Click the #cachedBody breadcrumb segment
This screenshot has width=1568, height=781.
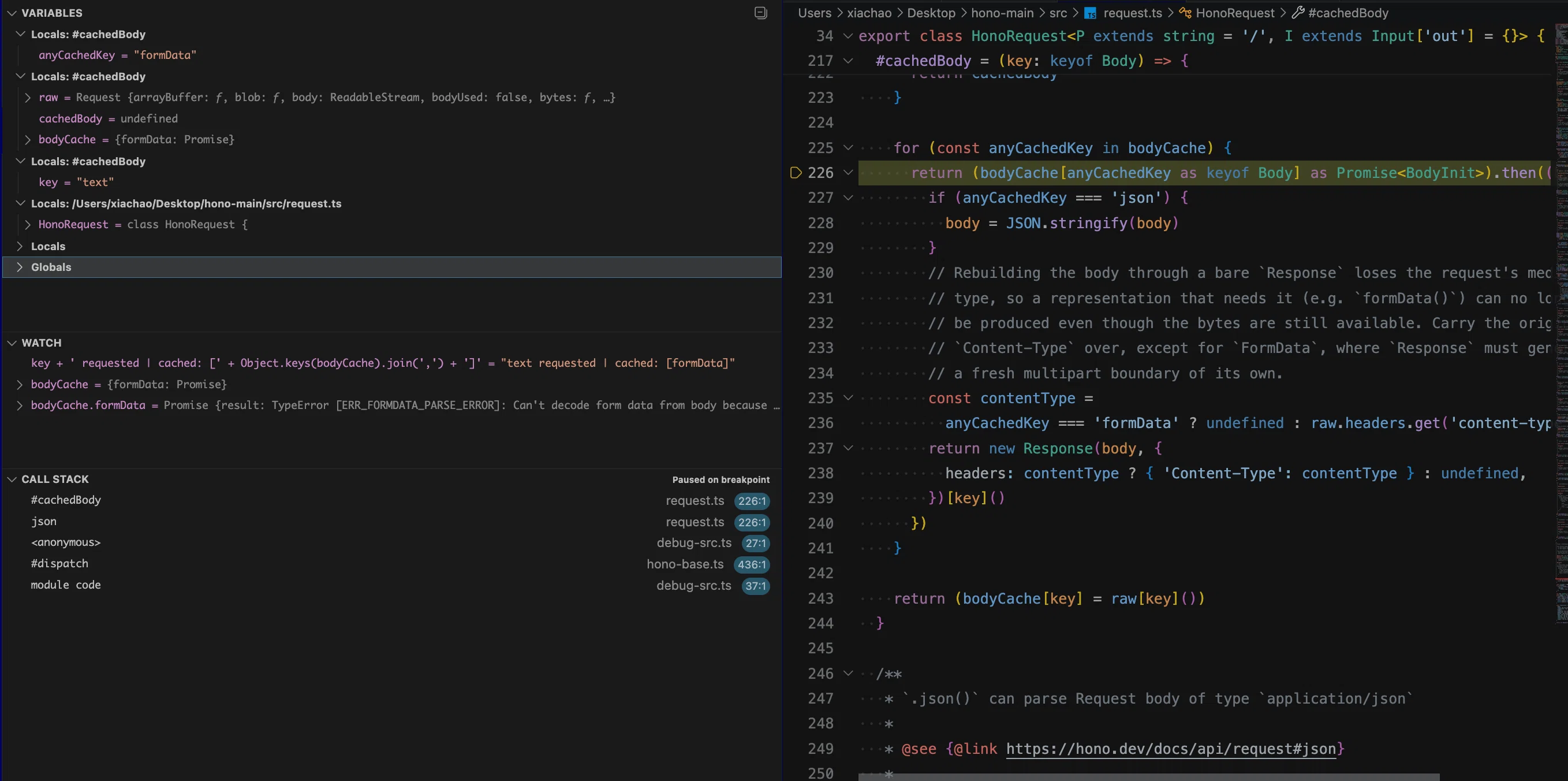[x=1348, y=13]
